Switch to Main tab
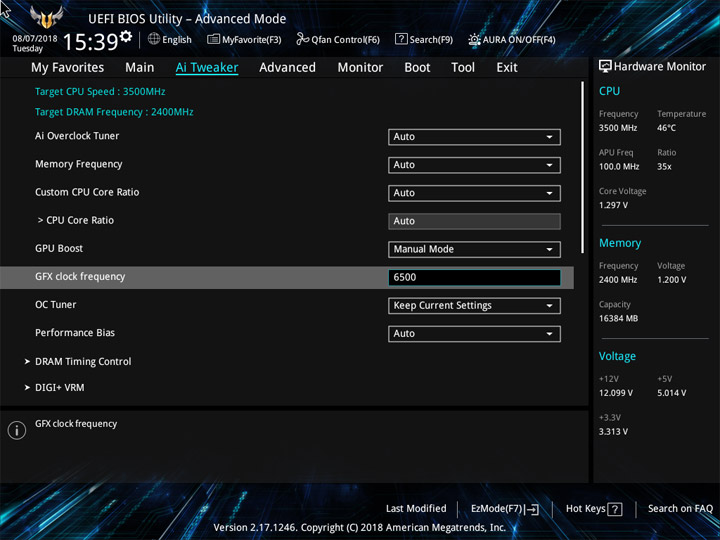This screenshot has width=720, height=540. click(x=140, y=68)
